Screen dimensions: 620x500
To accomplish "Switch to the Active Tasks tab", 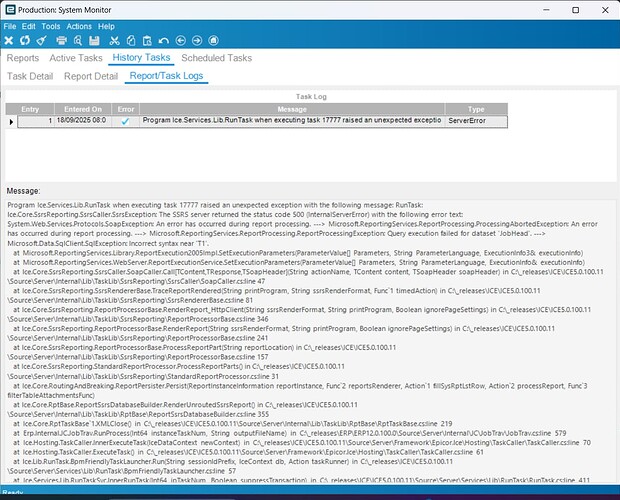I will pyautogui.click(x=76, y=58).
